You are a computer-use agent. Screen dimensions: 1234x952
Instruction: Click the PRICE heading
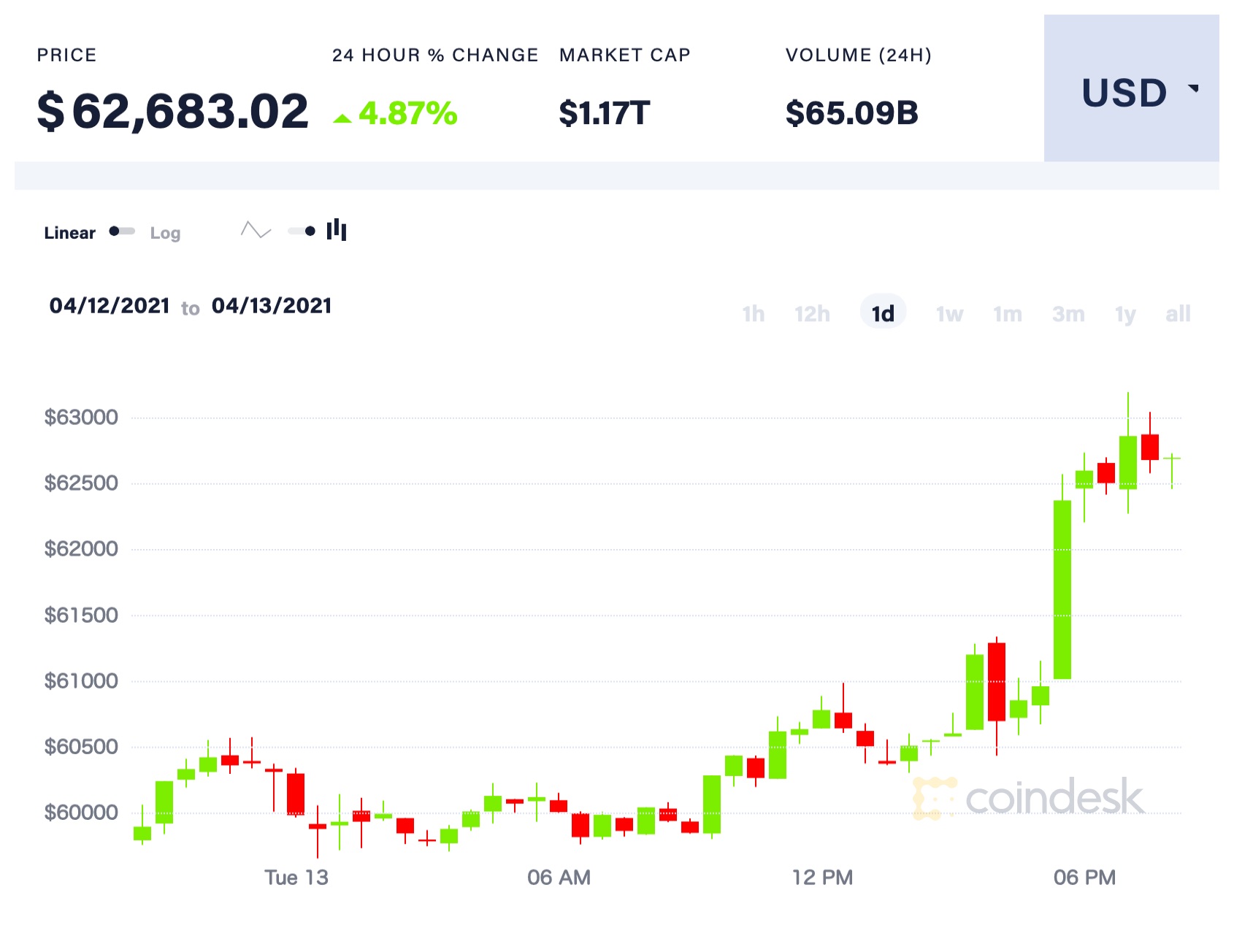pos(66,55)
